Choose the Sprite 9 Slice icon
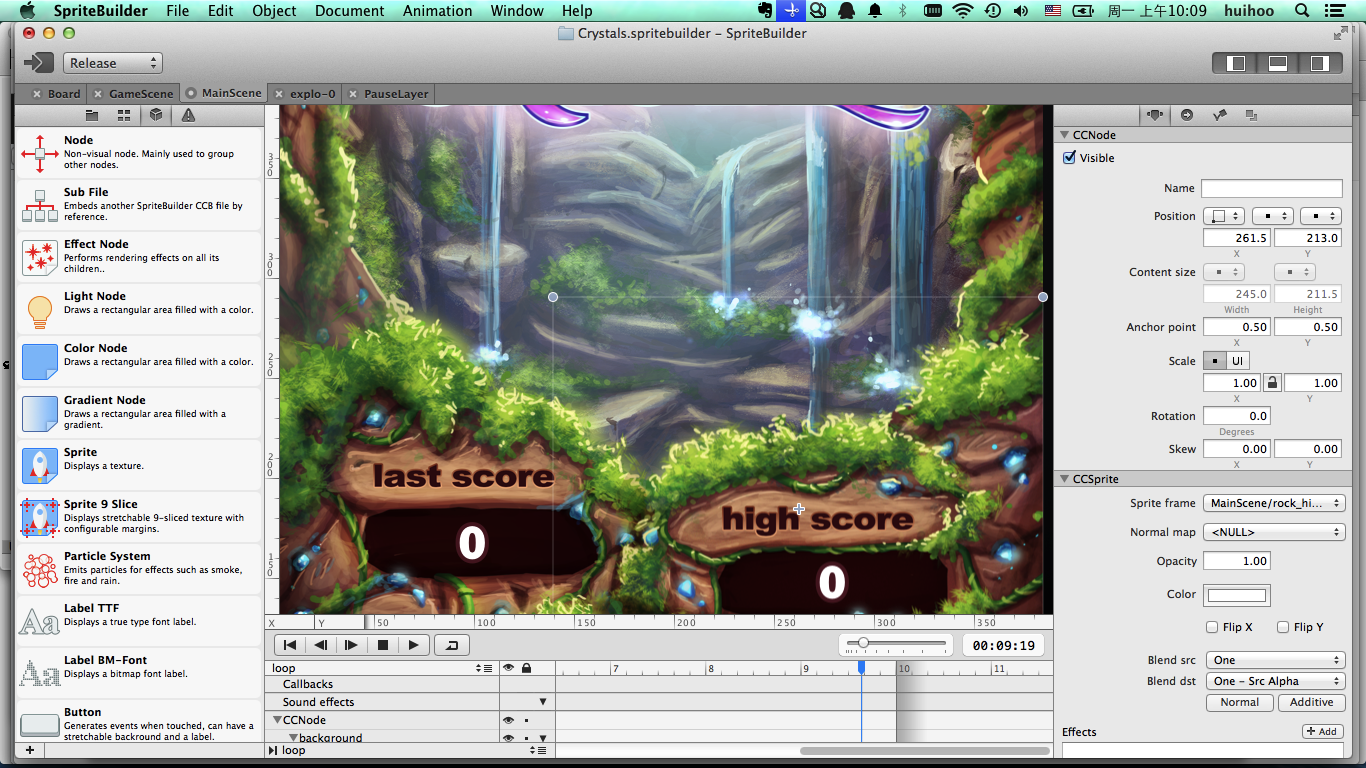 coord(40,517)
